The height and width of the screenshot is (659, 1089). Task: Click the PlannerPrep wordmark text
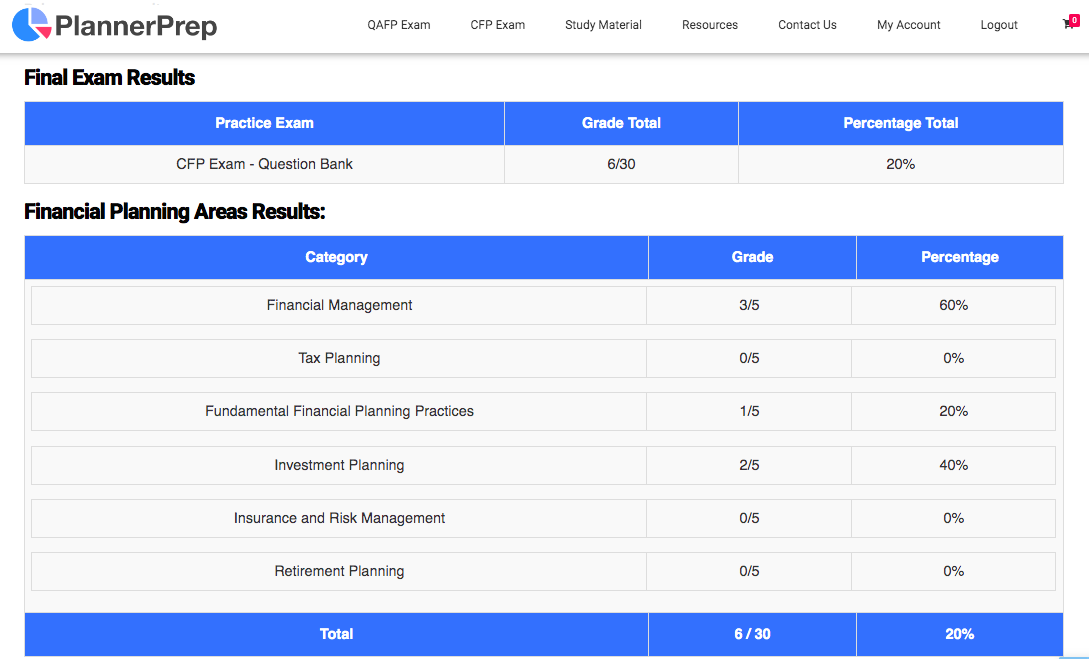pos(137,26)
